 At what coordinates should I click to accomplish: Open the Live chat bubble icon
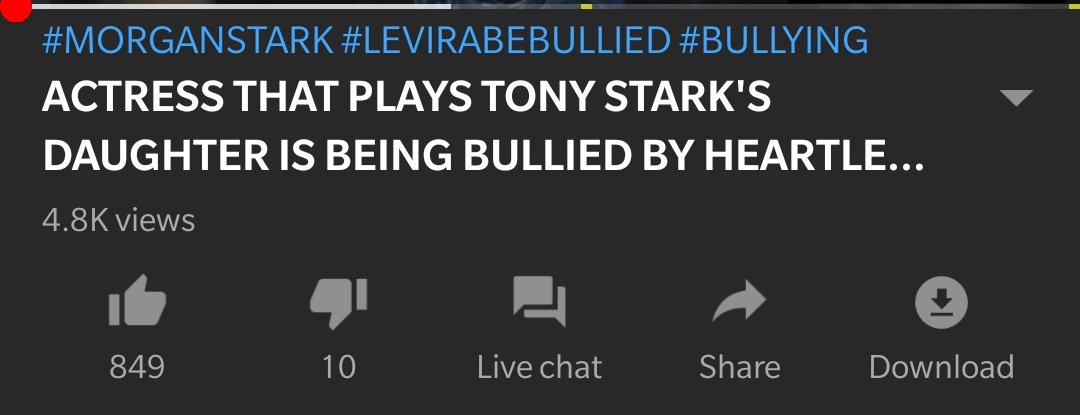click(539, 301)
